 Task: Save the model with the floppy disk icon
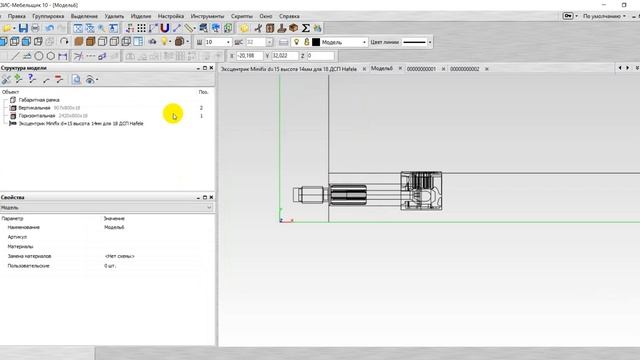pyautogui.click(x=23, y=28)
